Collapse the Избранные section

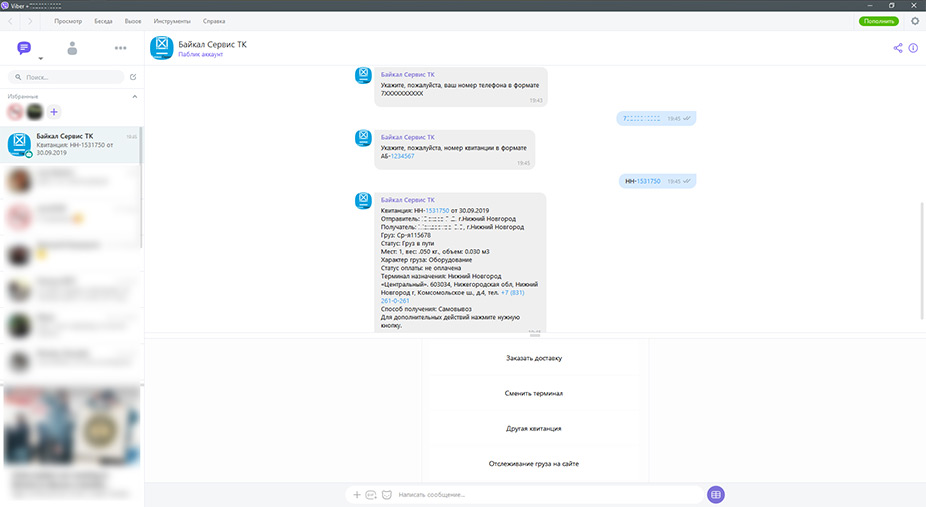point(134,97)
